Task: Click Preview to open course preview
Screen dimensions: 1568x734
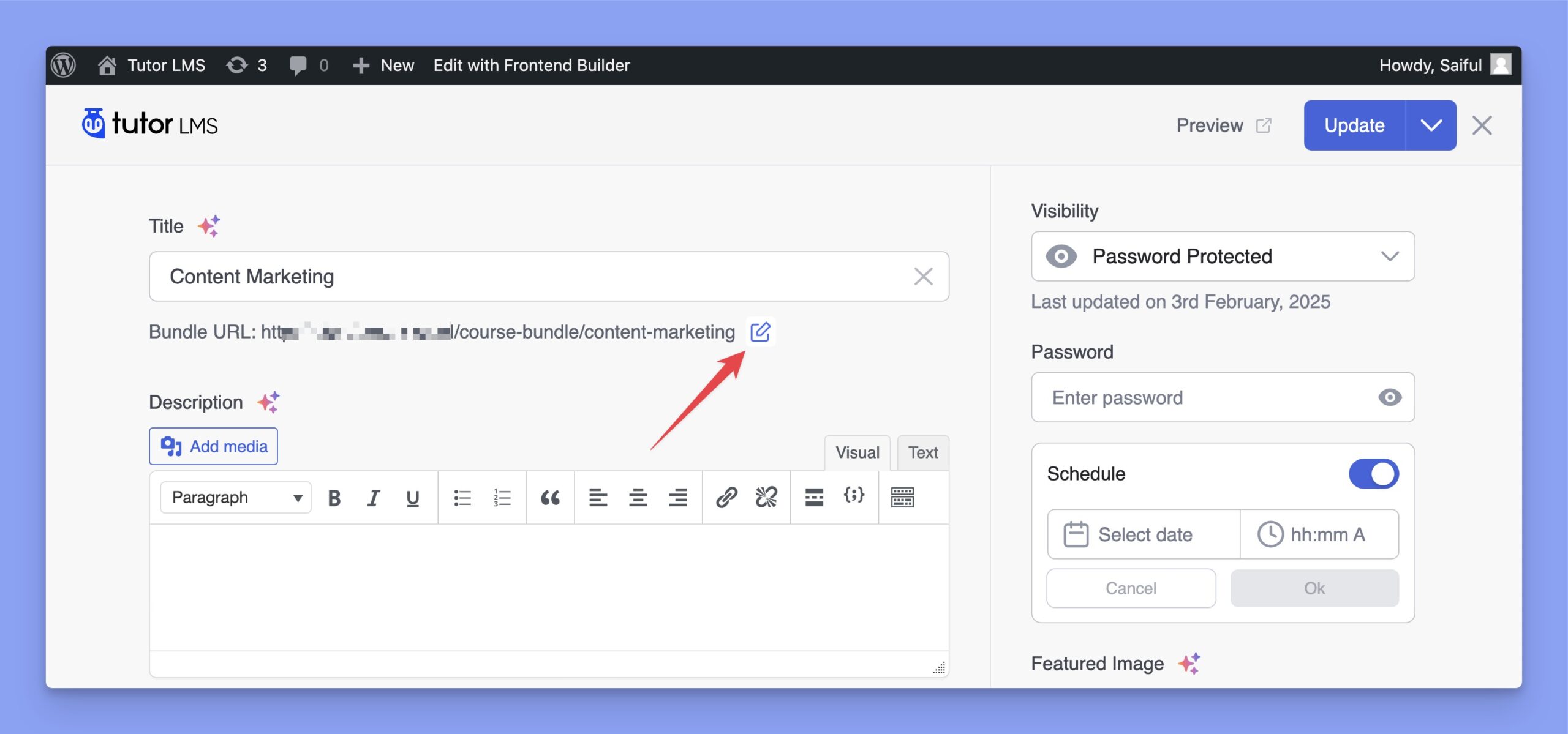Action: [x=1222, y=125]
